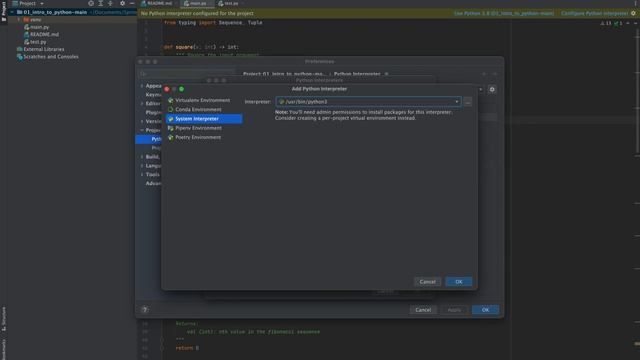Click Project breadcrumb in Preferences header
640x360 pixels.
click(x=284, y=74)
